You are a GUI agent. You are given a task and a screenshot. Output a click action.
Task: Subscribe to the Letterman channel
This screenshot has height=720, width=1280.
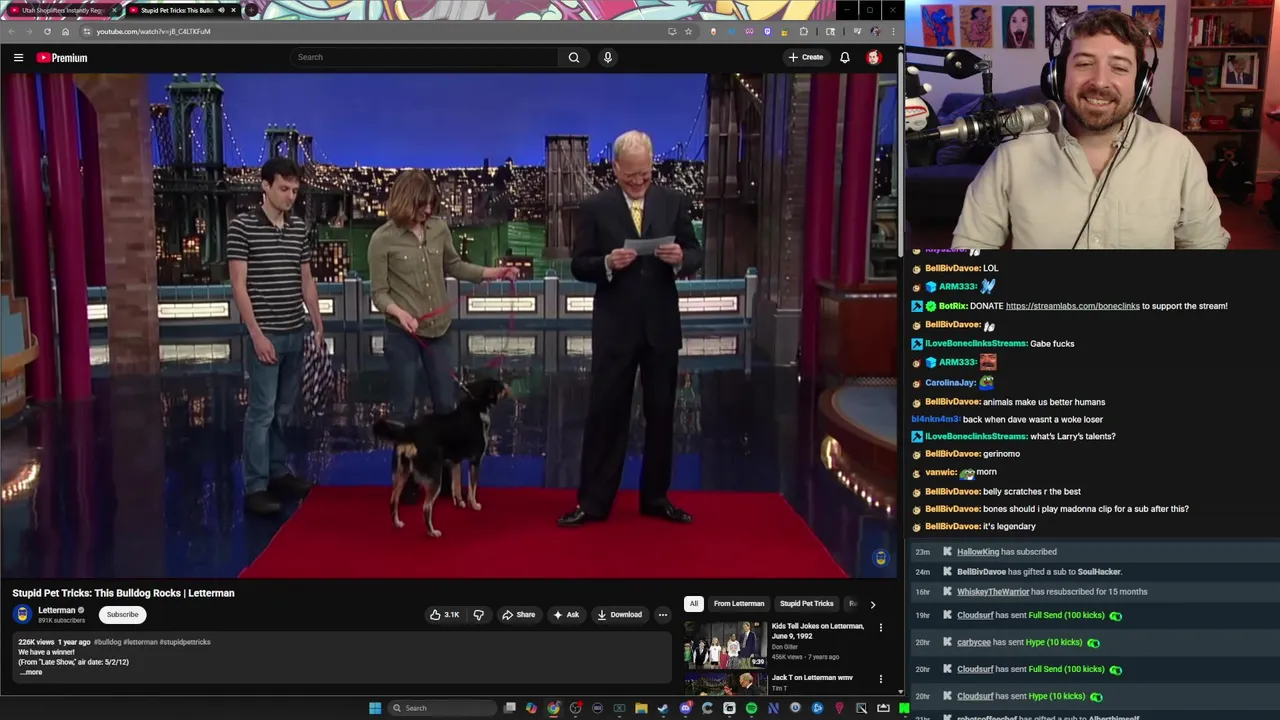(x=123, y=614)
